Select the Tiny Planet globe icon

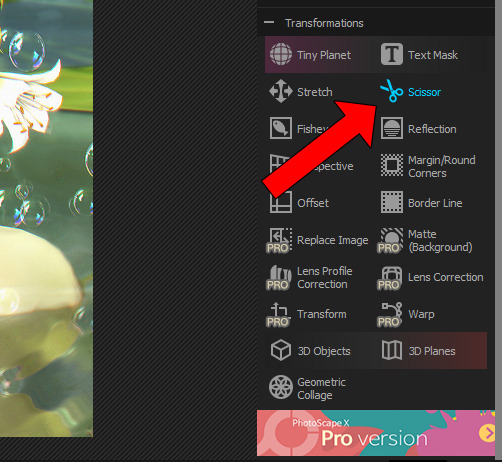coord(281,54)
